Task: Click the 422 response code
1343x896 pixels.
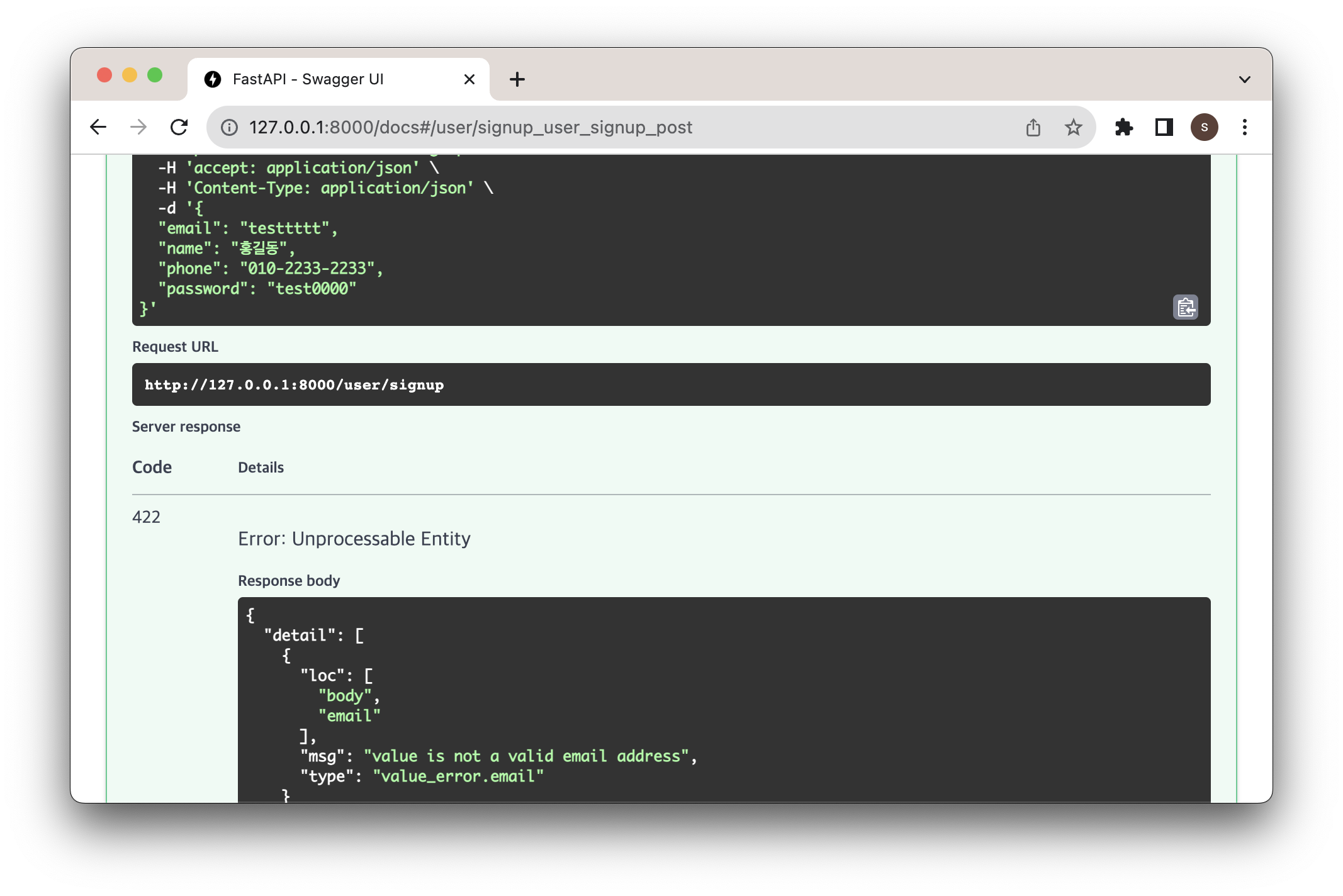Action: (146, 517)
